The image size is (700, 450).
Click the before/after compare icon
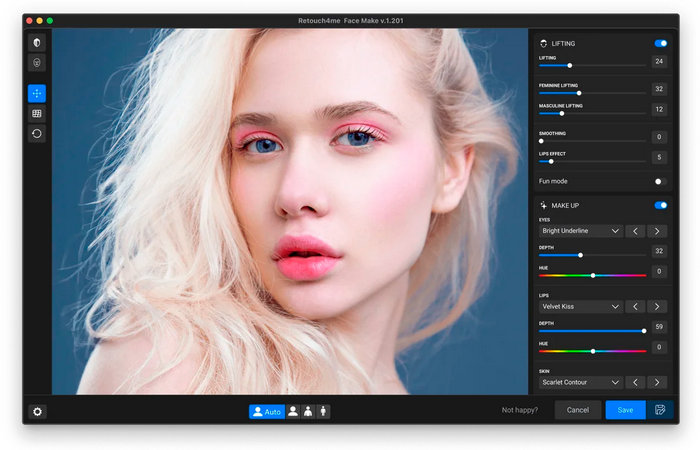click(x=37, y=42)
